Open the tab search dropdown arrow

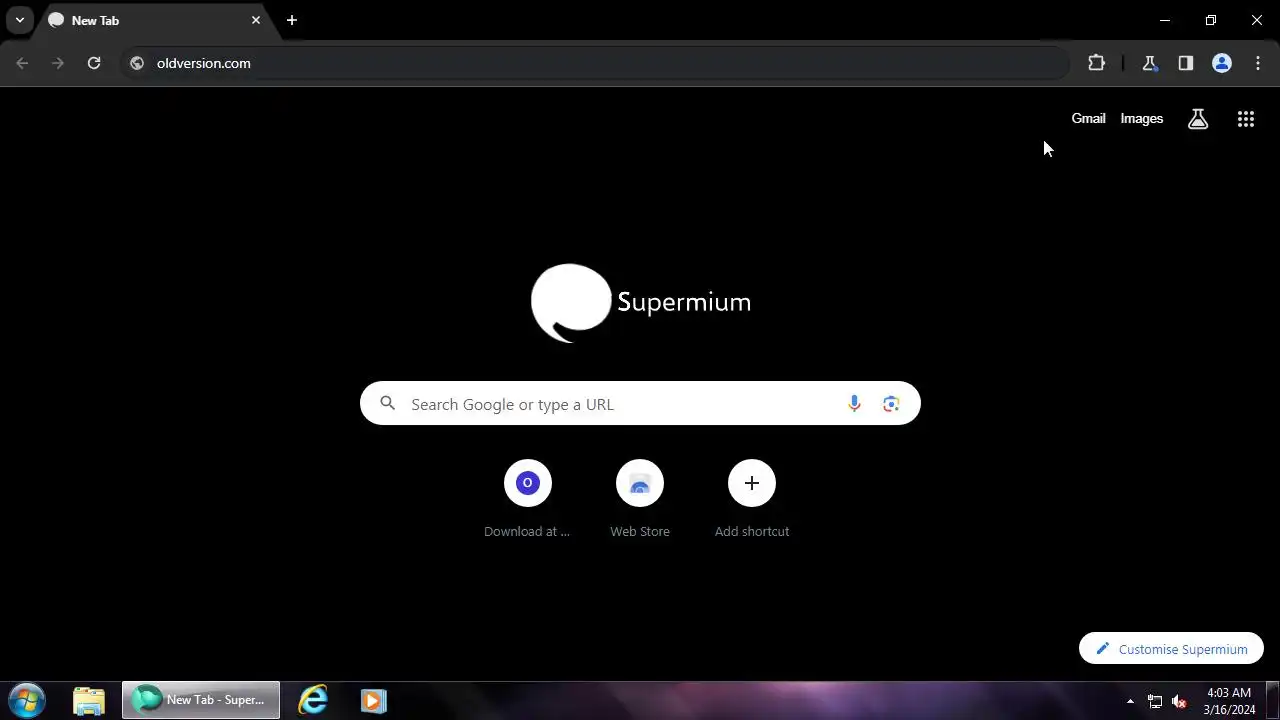20,20
